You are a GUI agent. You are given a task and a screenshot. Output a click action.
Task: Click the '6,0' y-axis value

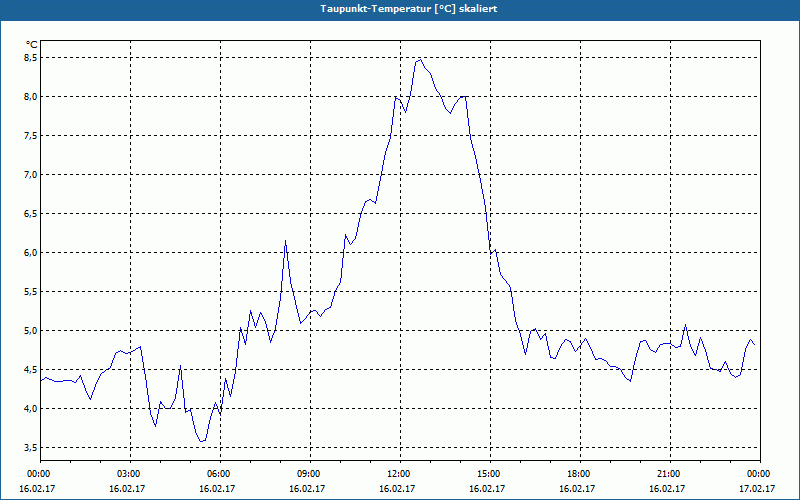point(31,253)
